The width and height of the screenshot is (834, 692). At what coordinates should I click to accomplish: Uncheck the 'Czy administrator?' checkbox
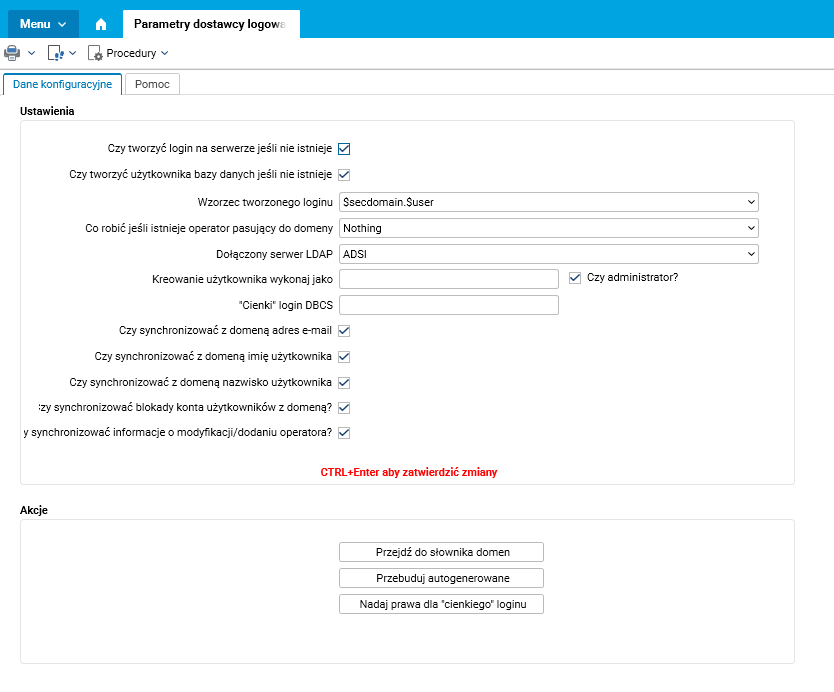[574, 278]
